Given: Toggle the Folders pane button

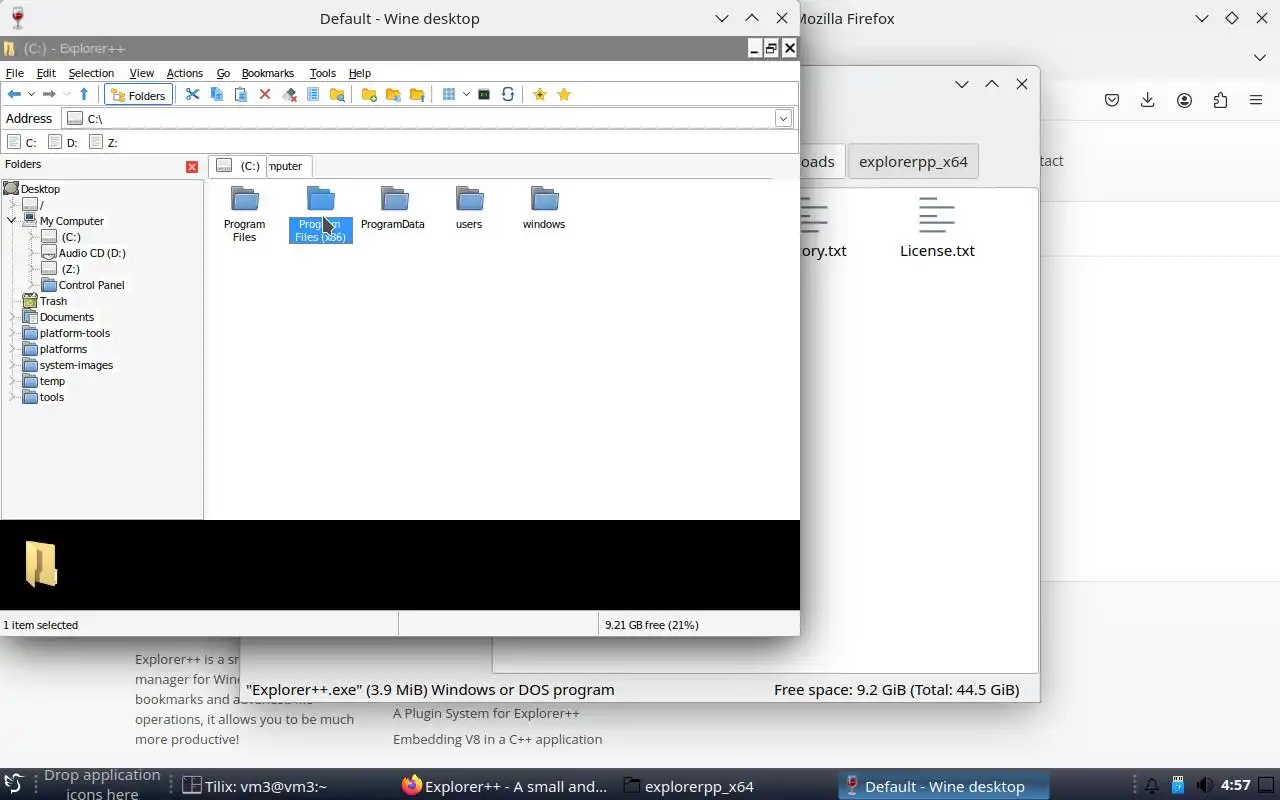Looking at the screenshot, I should pos(138,95).
